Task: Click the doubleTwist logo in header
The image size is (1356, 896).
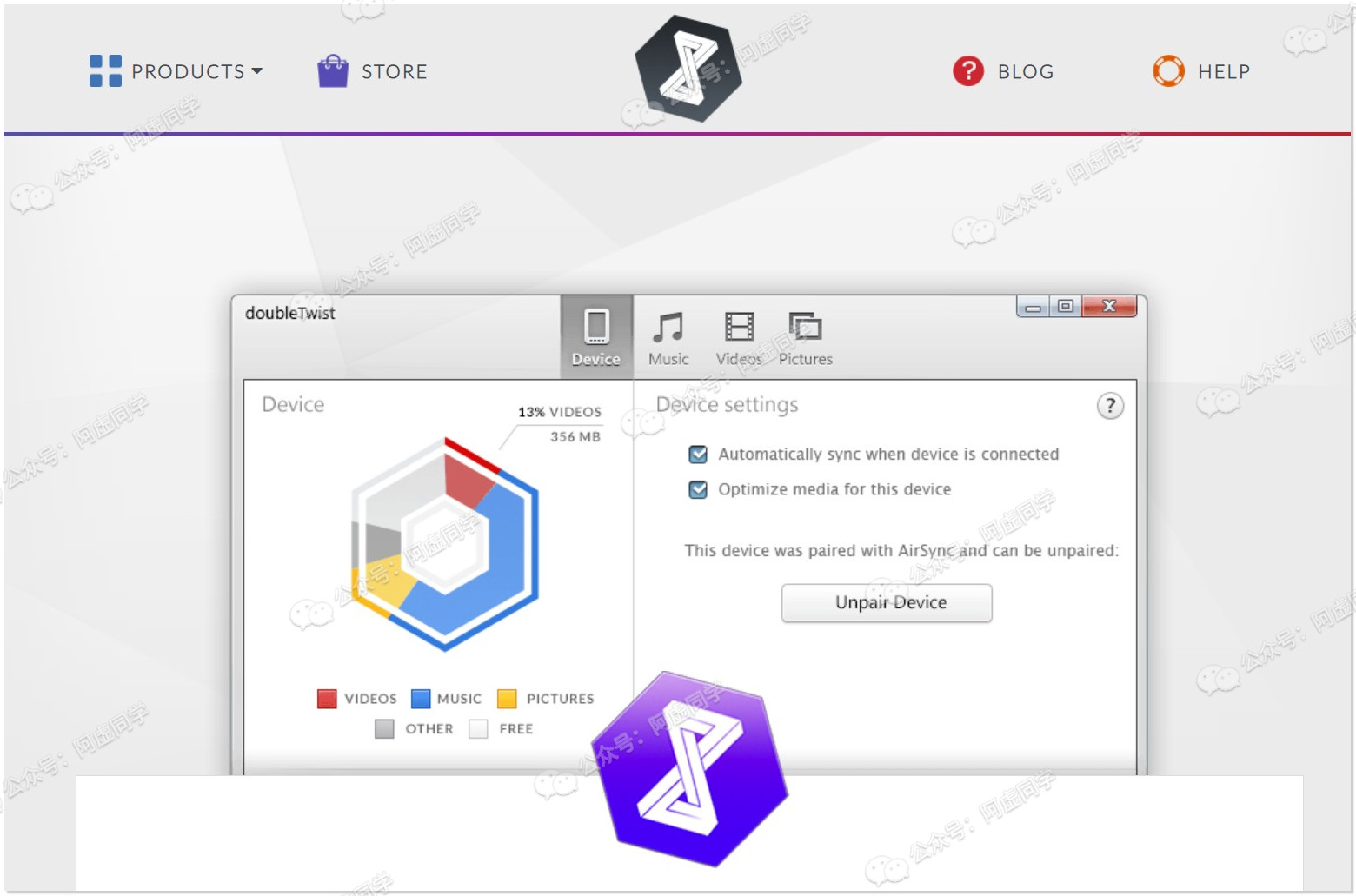Action: coord(688,69)
